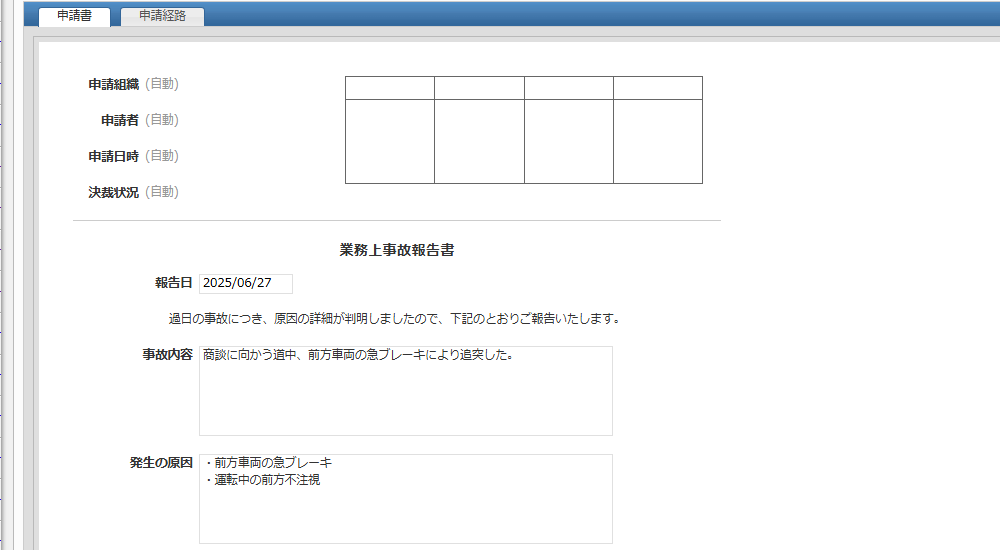Screen dimensions: 1000x550
Task: Select fourth header cell of approval table
Action: pyautogui.click(x=657, y=88)
